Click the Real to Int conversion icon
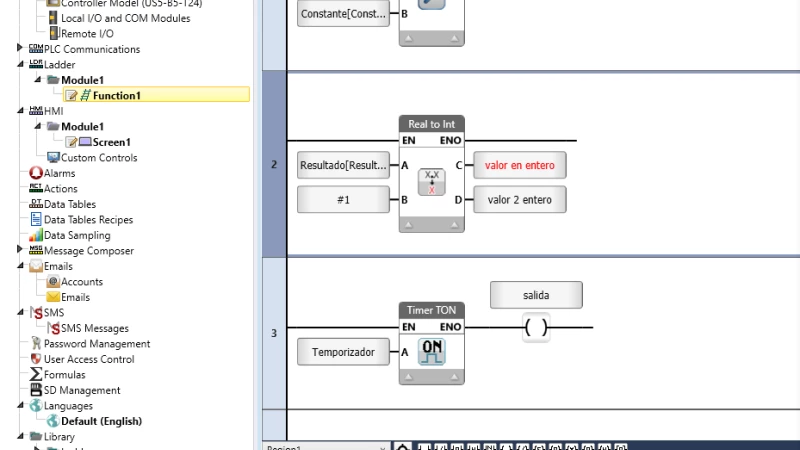Image resolution: width=800 pixels, height=450 pixels. point(432,182)
